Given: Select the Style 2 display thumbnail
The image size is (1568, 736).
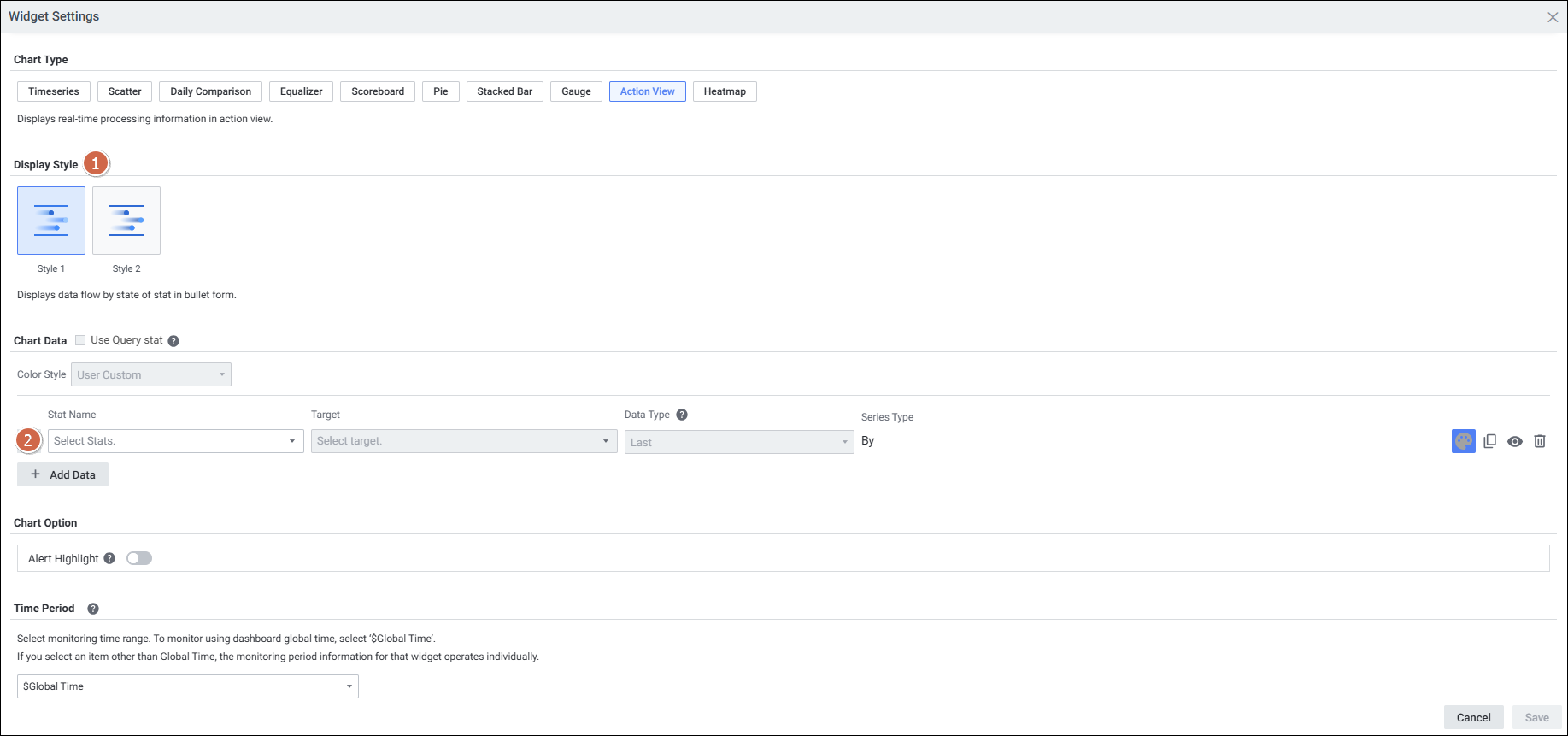Looking at the screenshot, I should (x=126, y=221).
